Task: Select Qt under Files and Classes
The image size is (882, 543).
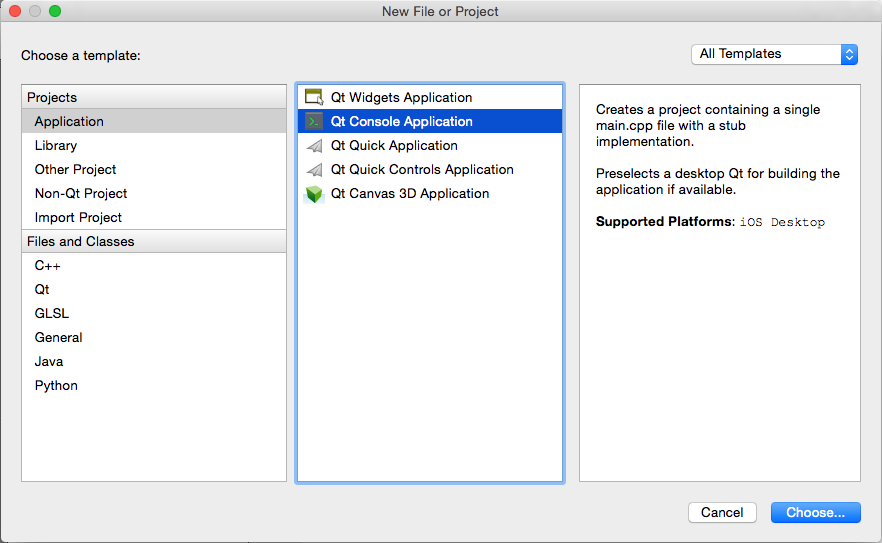Action: 154,289
